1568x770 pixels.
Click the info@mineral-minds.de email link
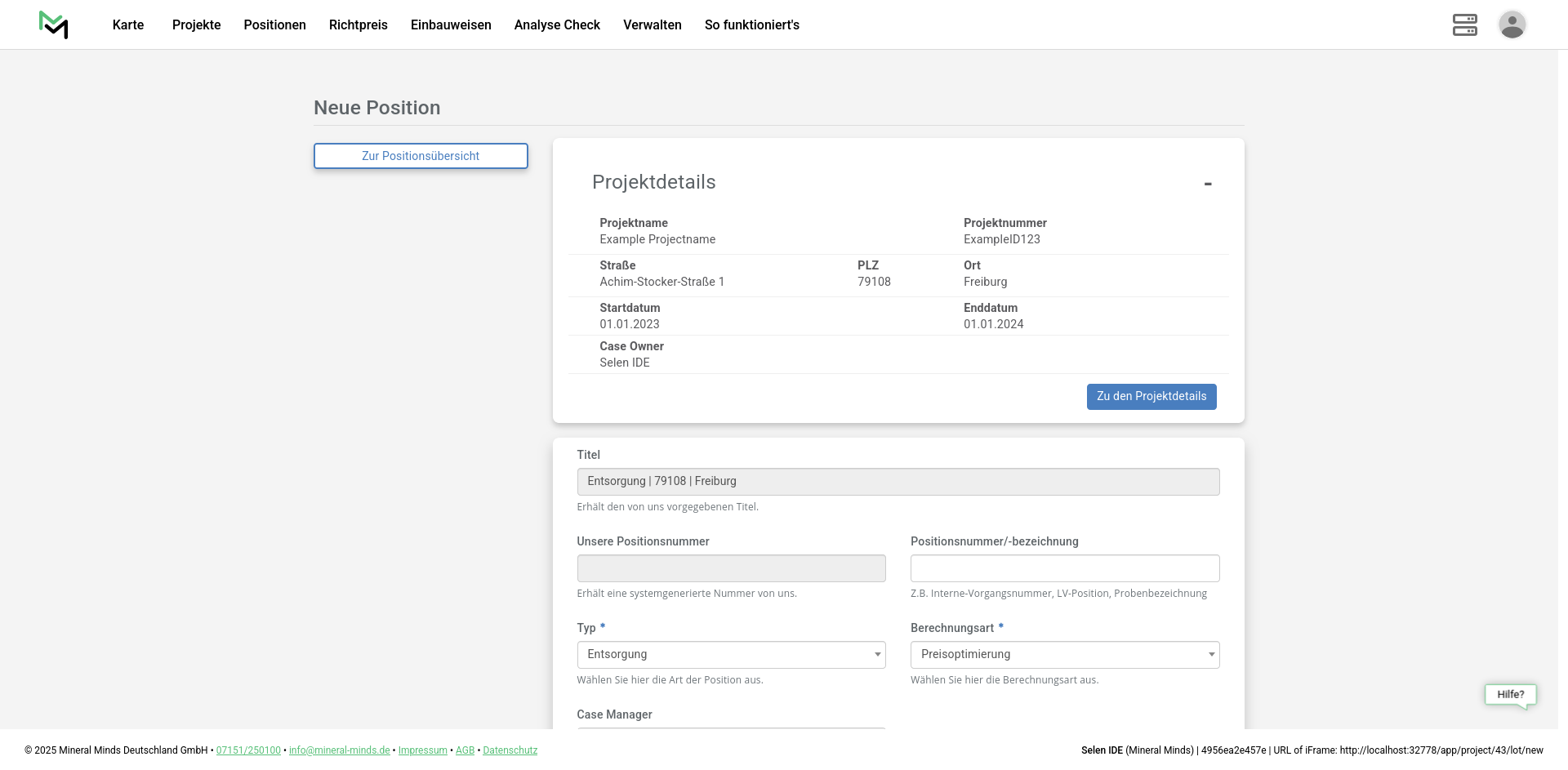tap(339, 750)
